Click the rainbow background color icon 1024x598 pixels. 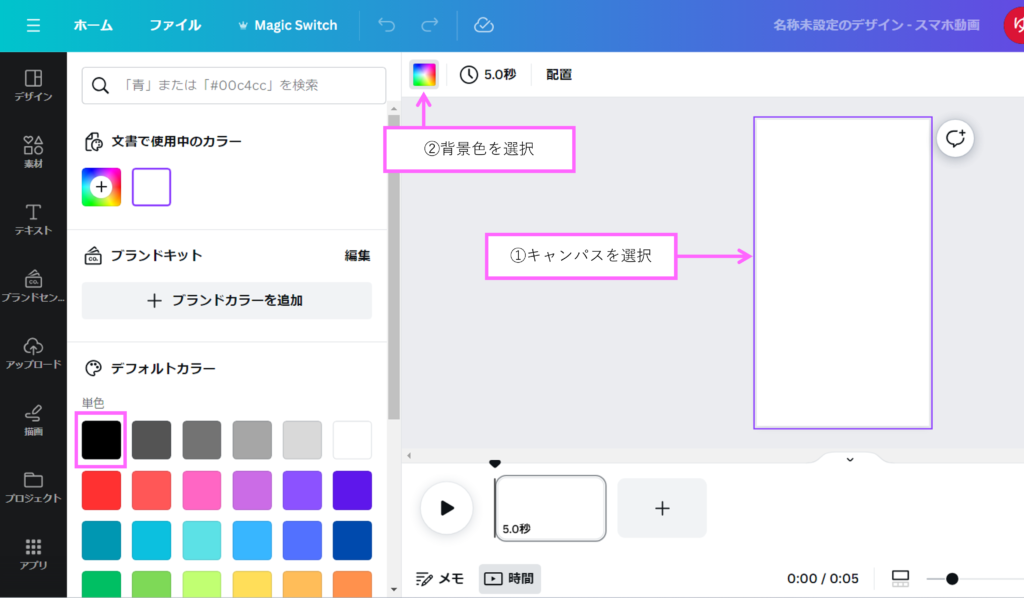click(x=424, y=74)
